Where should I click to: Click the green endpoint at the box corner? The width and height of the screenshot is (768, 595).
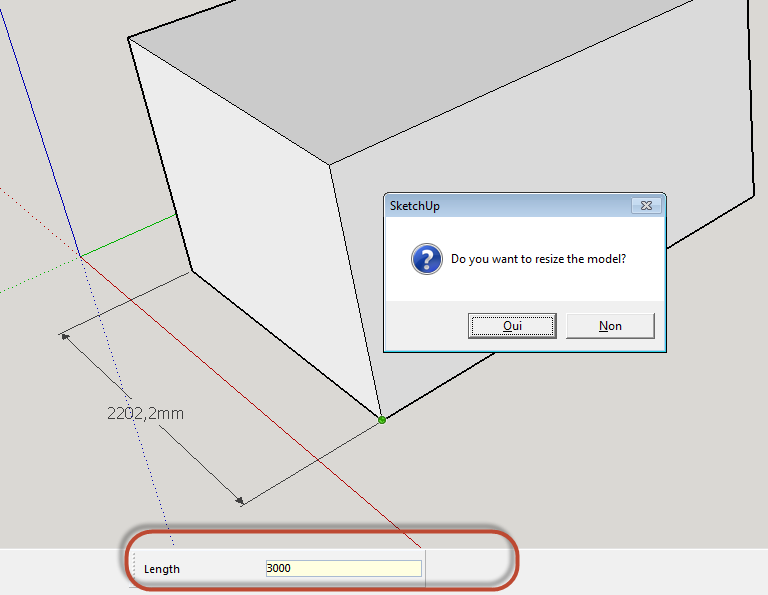coord(382,420)
